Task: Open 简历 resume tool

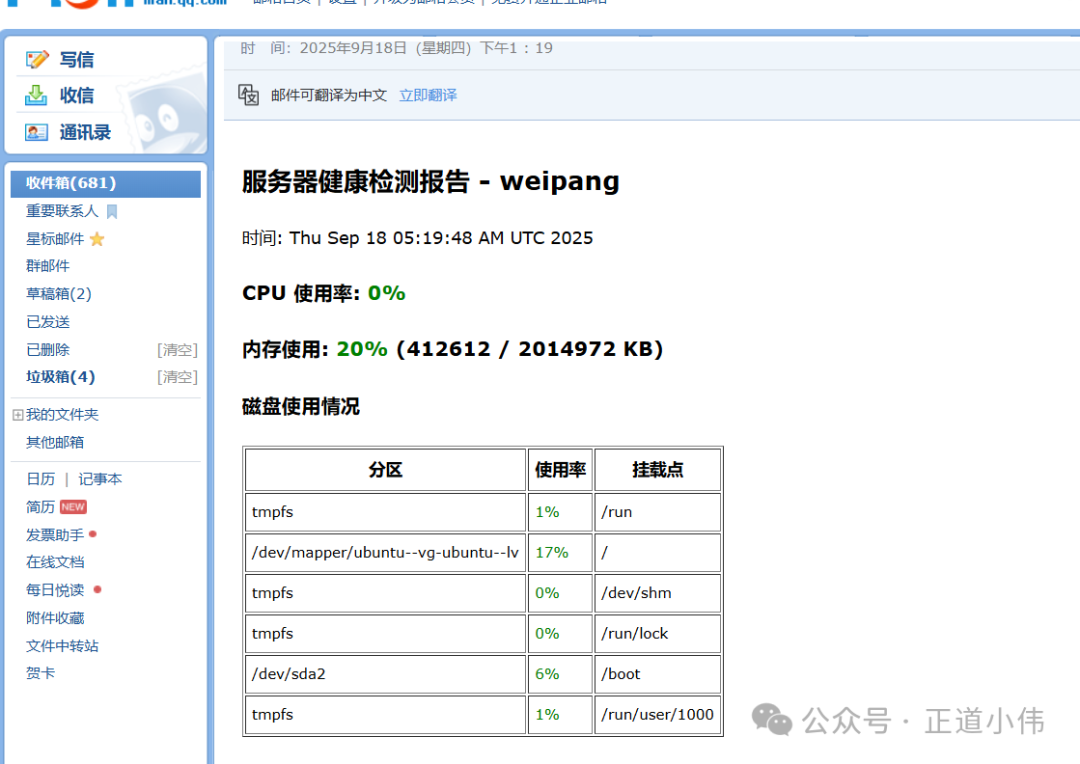Action: click(x=41, y=507)
